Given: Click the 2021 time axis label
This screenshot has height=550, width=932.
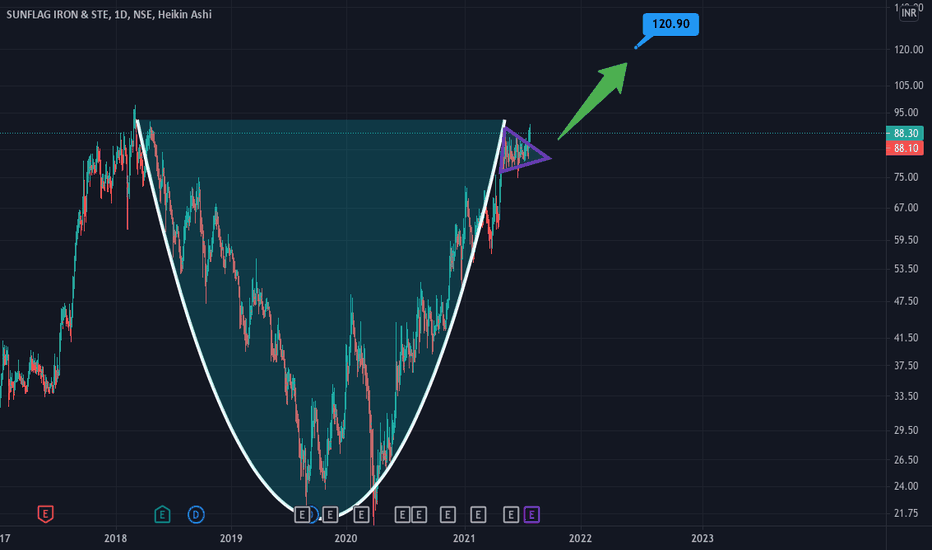Looking at the screenshot, I should [x=464, y=539].
